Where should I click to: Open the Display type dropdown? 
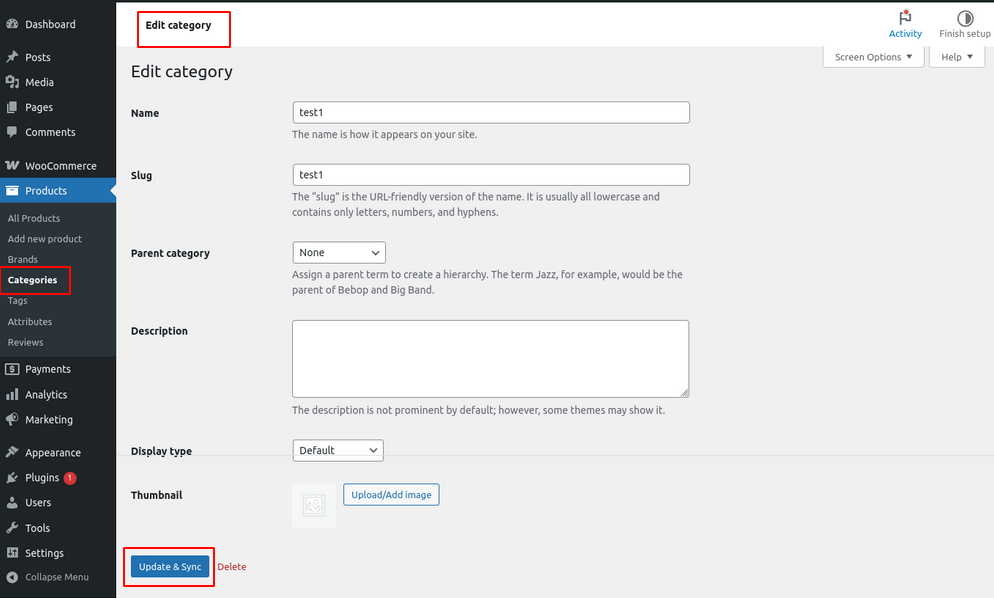(338, 450)
